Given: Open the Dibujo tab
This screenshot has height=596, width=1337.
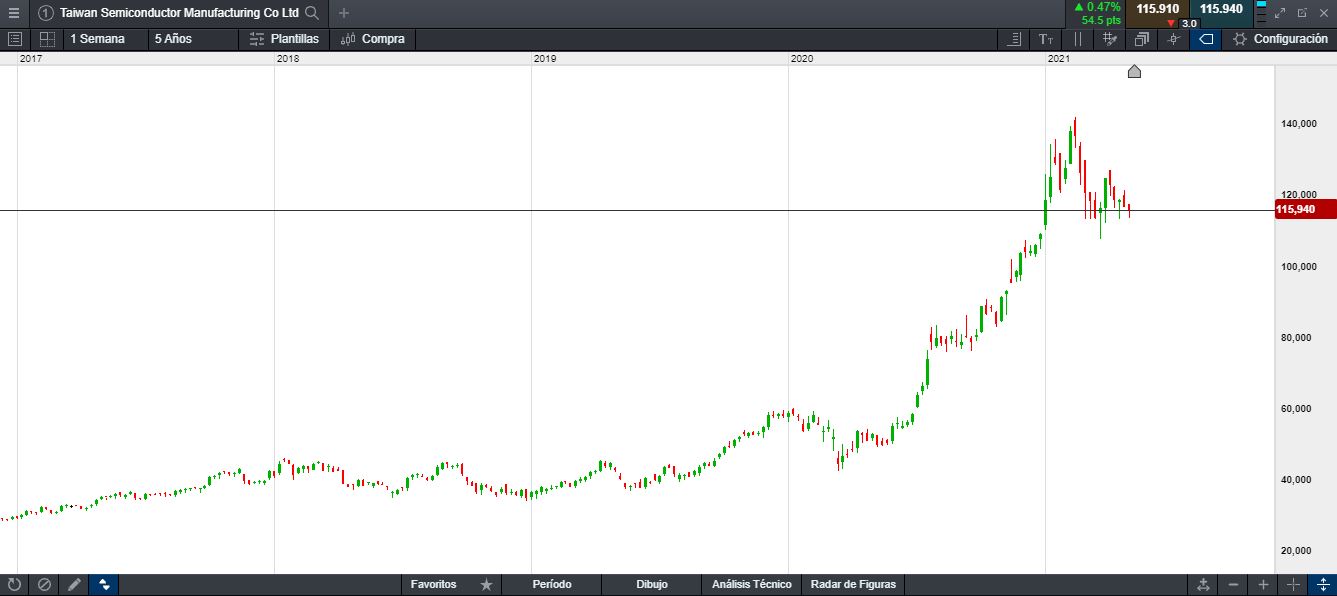Looking at the screenshot, I should (x=651, y=584).
